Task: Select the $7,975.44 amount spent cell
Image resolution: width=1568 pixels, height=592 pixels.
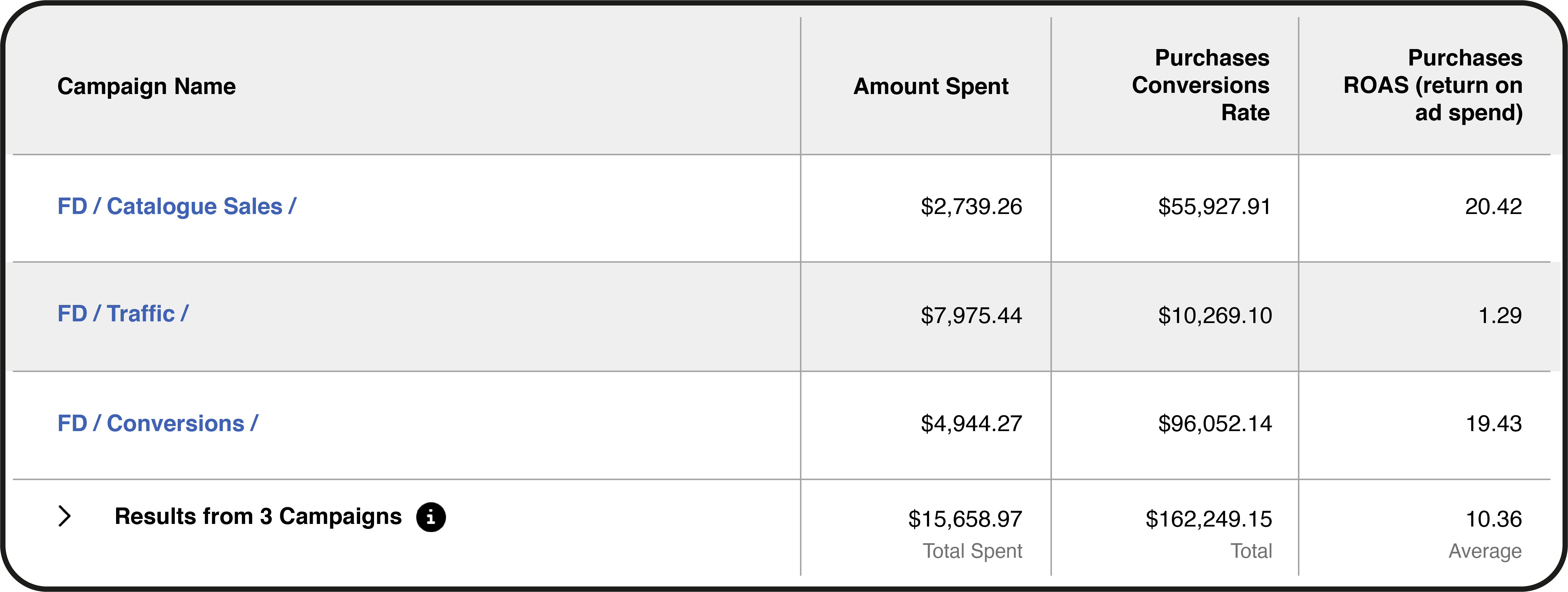Action: pyautogui.click(x=971, y=315)
